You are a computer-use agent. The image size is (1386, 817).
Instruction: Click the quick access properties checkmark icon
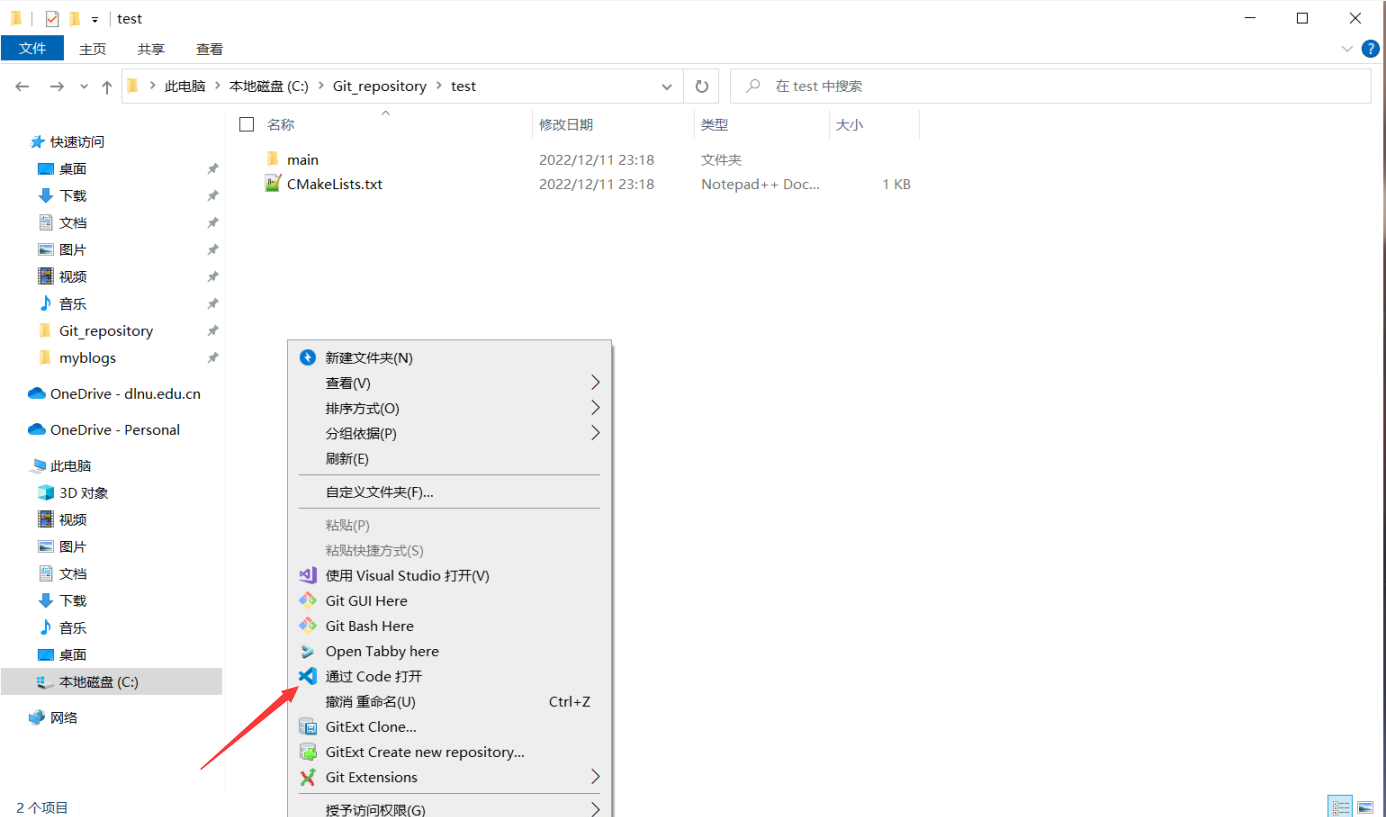click(x=52, y=18)
